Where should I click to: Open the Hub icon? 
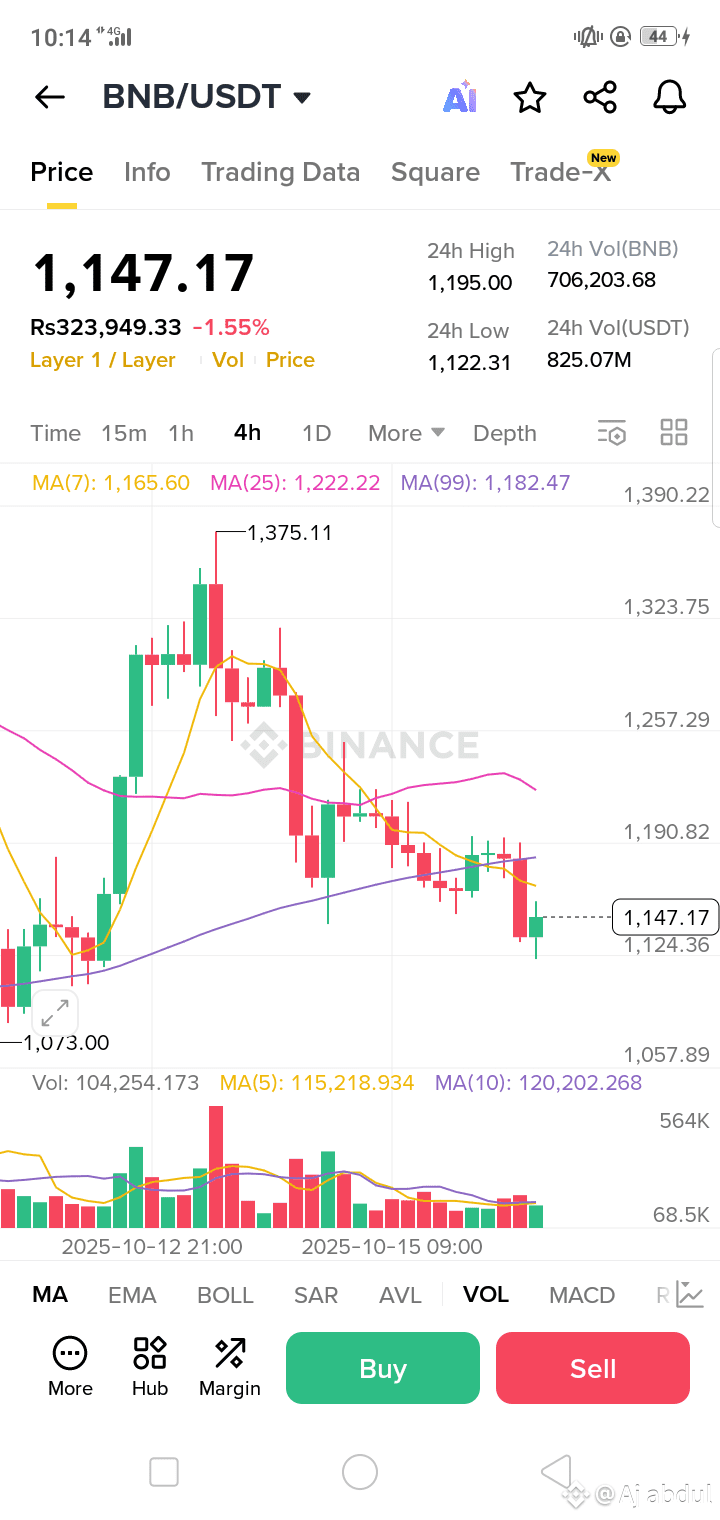(150, 1367)
